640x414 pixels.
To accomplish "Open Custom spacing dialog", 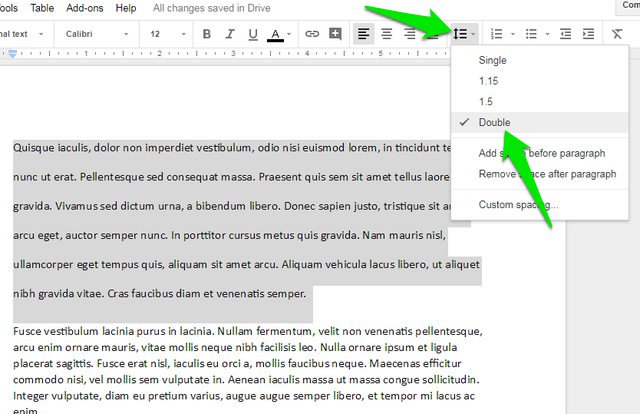I will pyautogui.click(x=539, y=205).
